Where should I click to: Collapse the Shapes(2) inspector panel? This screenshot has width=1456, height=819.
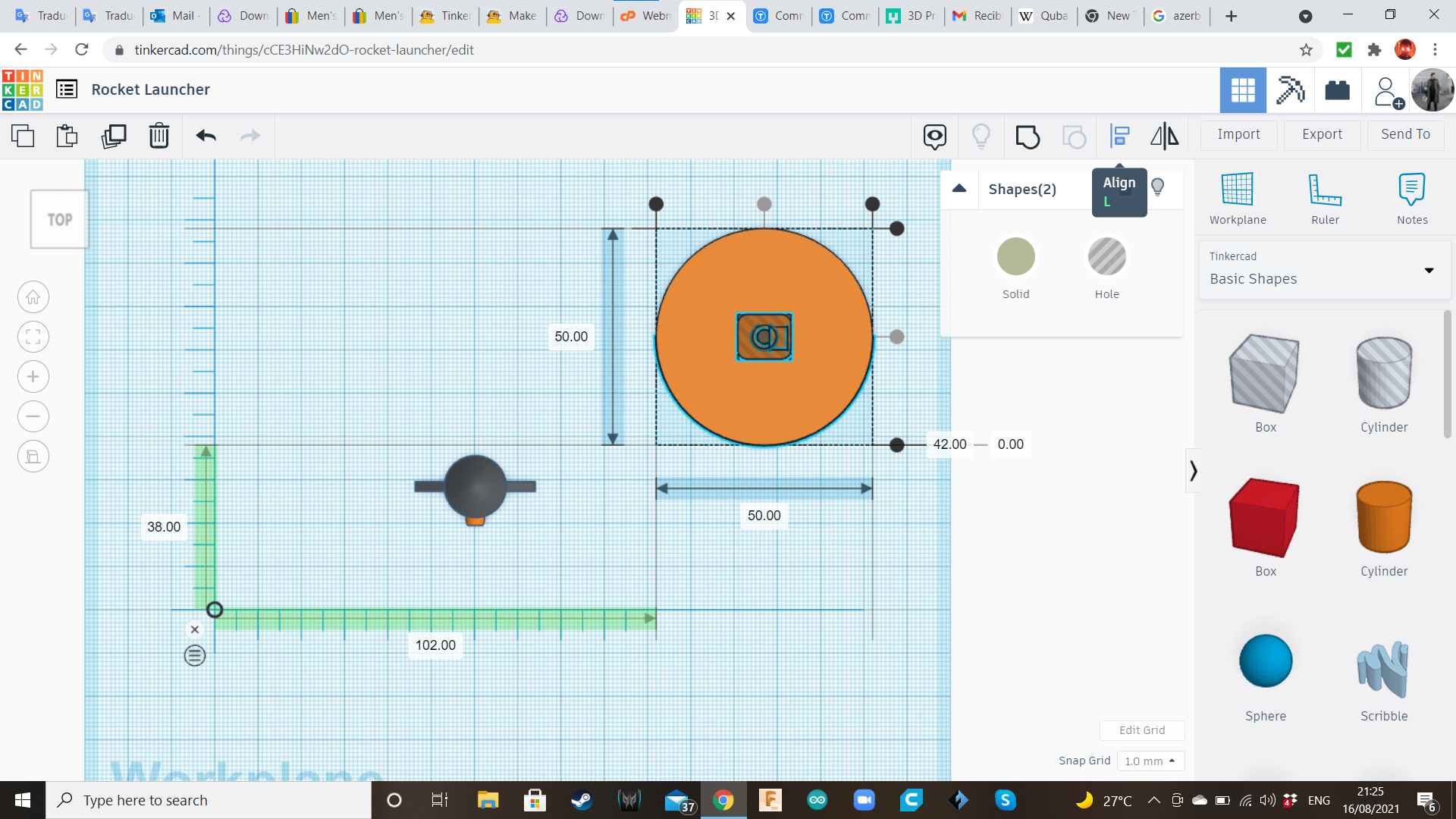pos(959,189)
